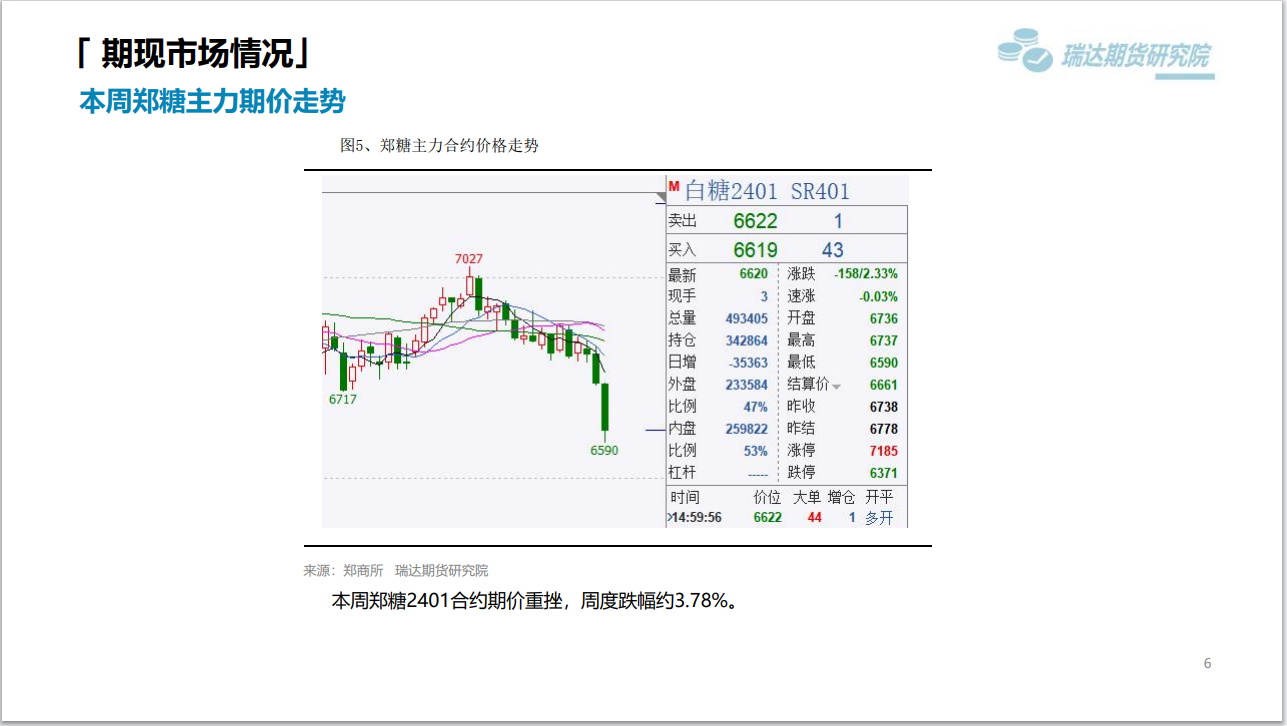Click the 时间 column header

pos(685,497)
